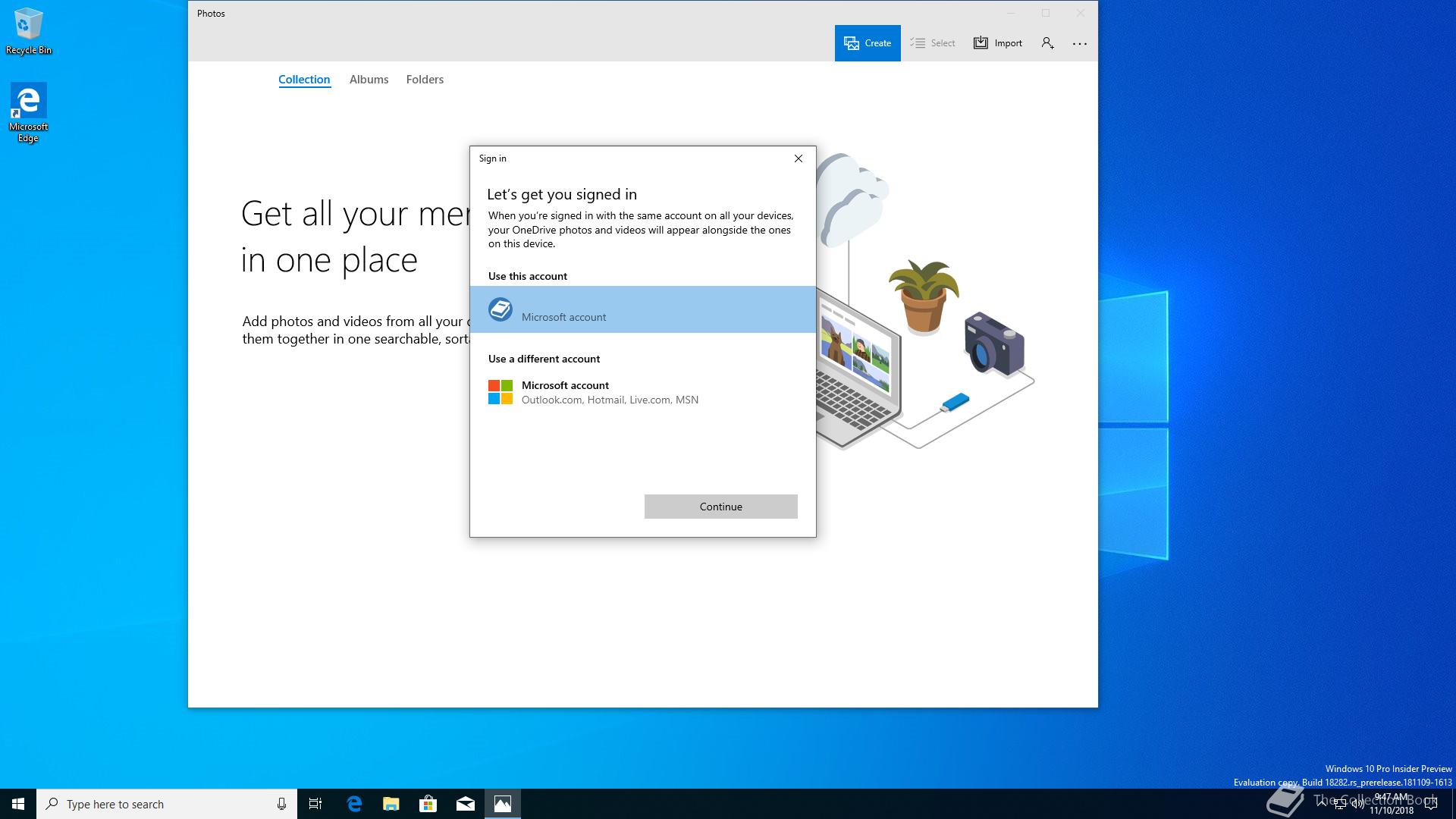Image resolution: width=1456 pixels, height=819 pixels.
Task: Switch to the Folders tab
Action: [425, 80]
